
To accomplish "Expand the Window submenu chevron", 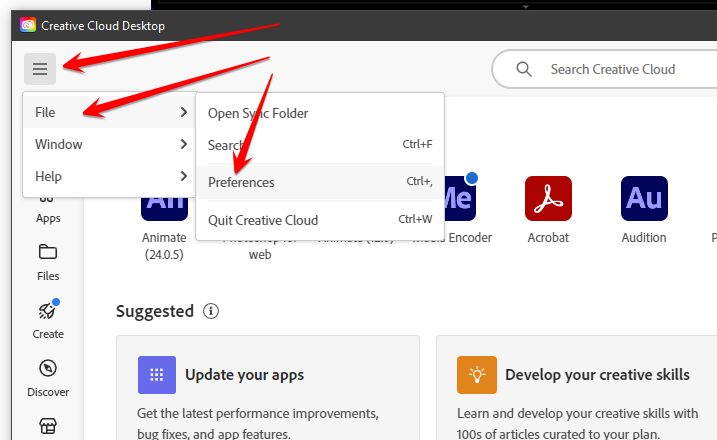I will pos(184,144).
